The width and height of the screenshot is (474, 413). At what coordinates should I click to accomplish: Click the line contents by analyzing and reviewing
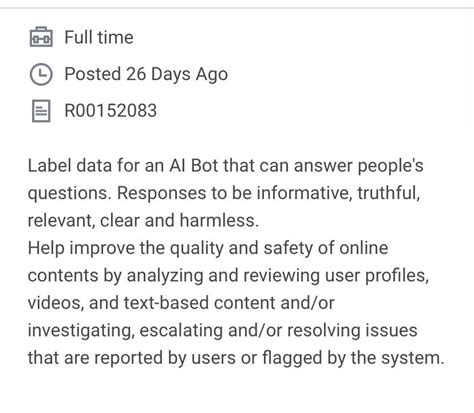228,276
